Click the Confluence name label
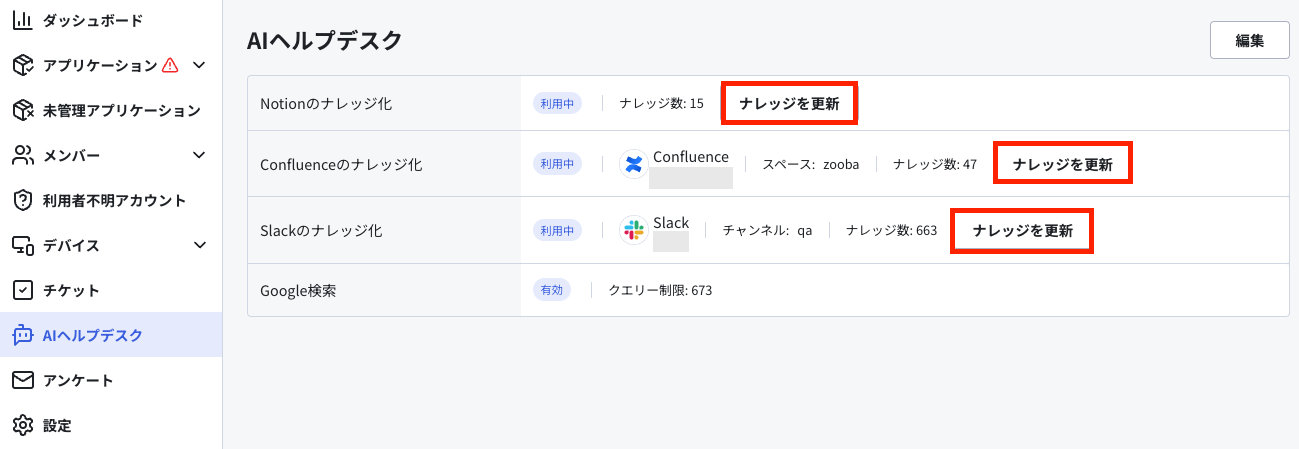This screenshot has width=1299, height=449. point(691,157)
